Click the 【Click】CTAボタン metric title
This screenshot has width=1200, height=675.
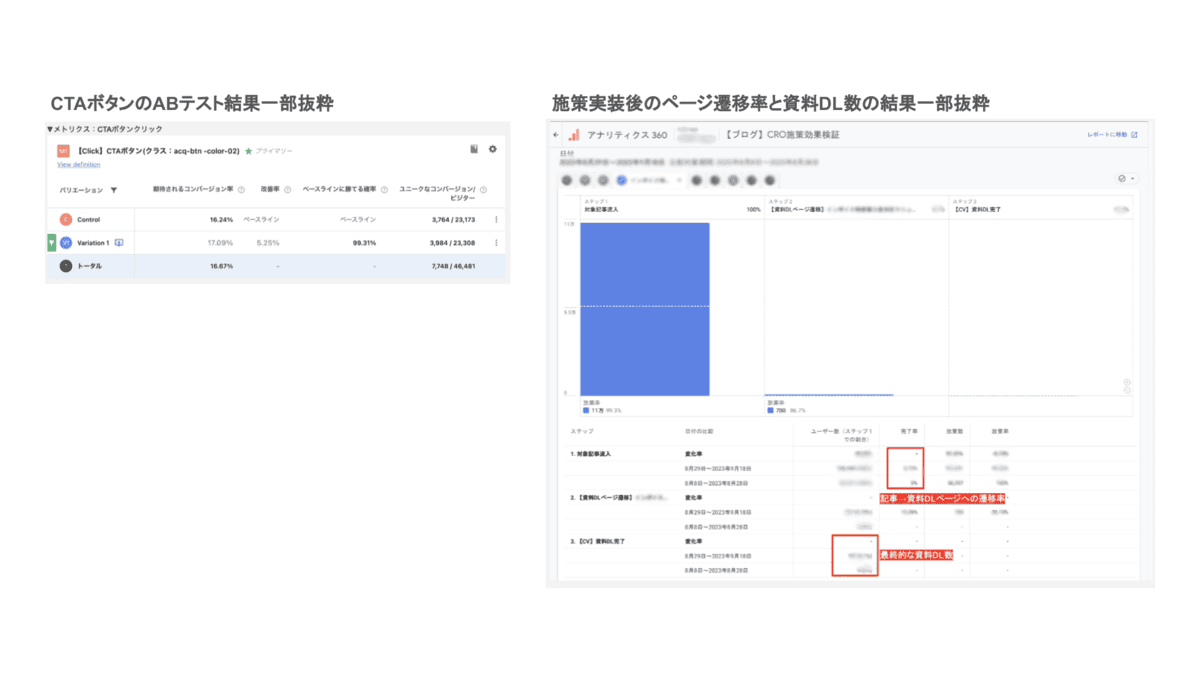click(158, 150)
